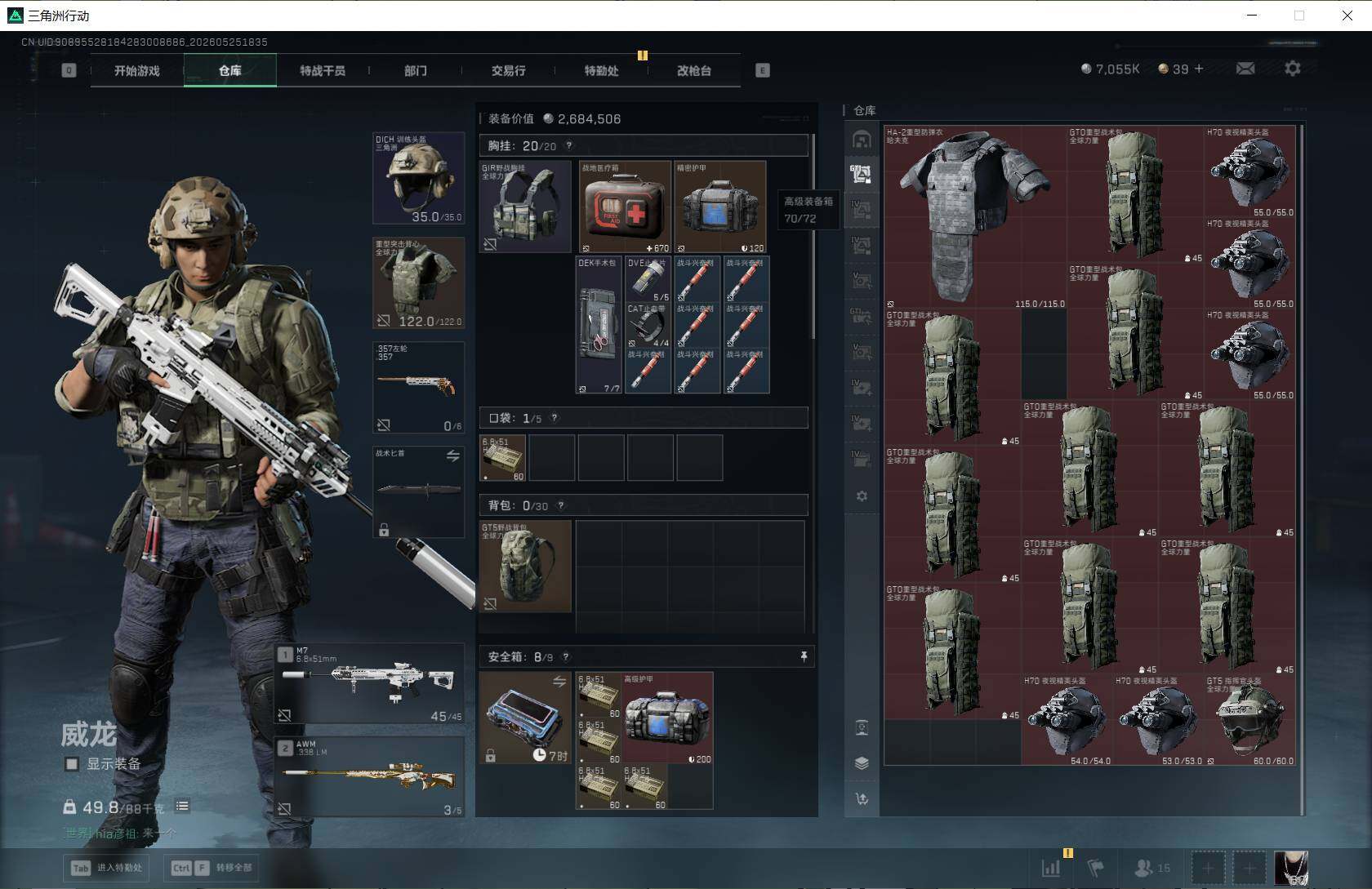
Task: Select the 重型突击背心 armor slot
Action: (419, 283)
